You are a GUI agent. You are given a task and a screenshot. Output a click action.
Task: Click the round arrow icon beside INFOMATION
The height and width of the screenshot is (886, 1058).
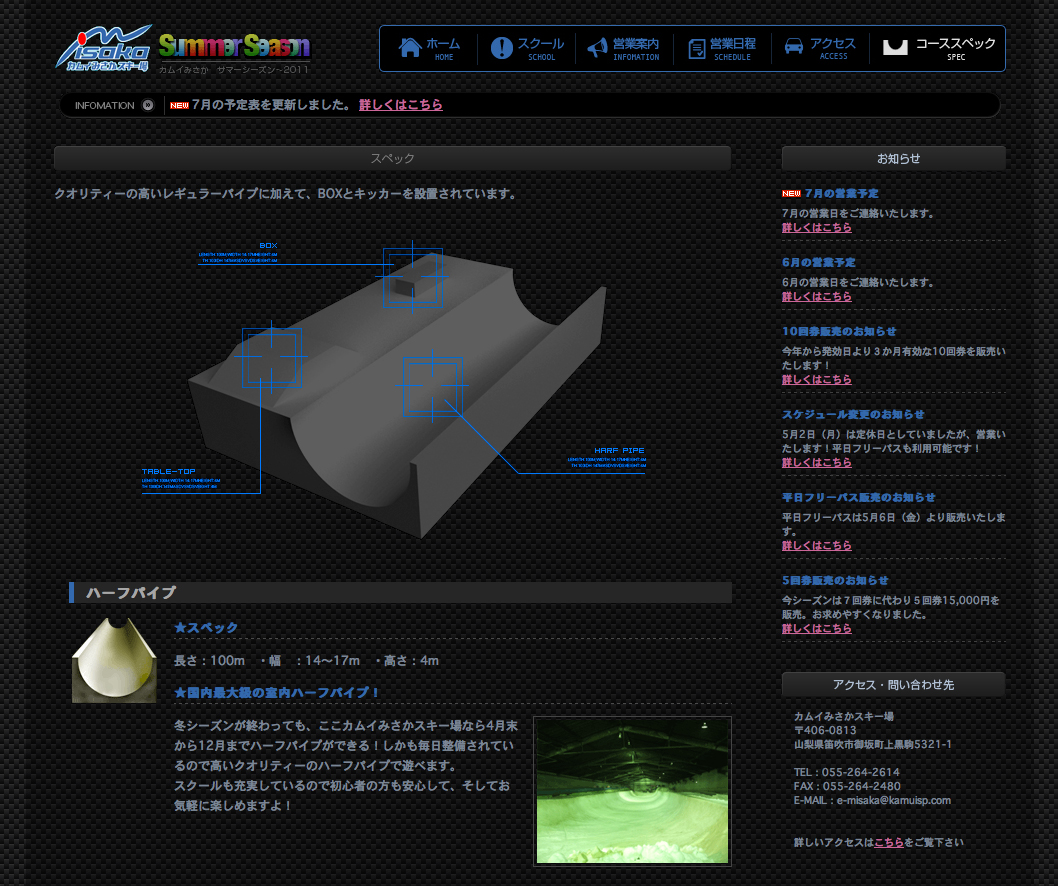148,105
